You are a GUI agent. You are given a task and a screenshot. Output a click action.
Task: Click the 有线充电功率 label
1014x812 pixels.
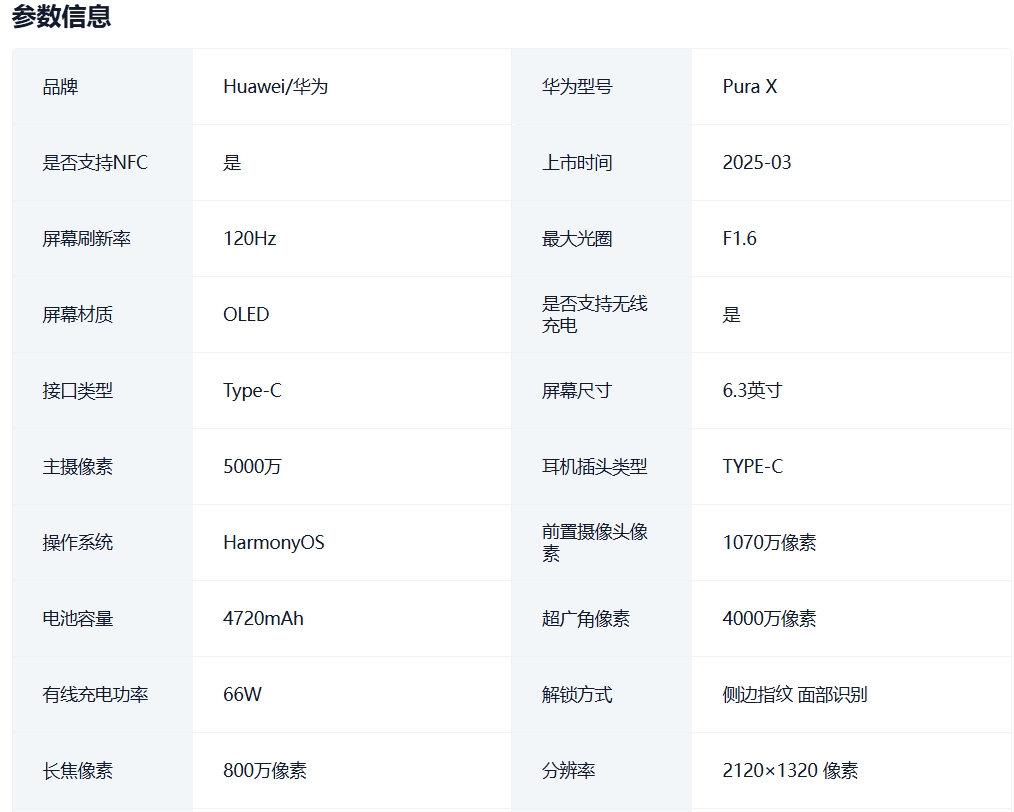point(95,694)
